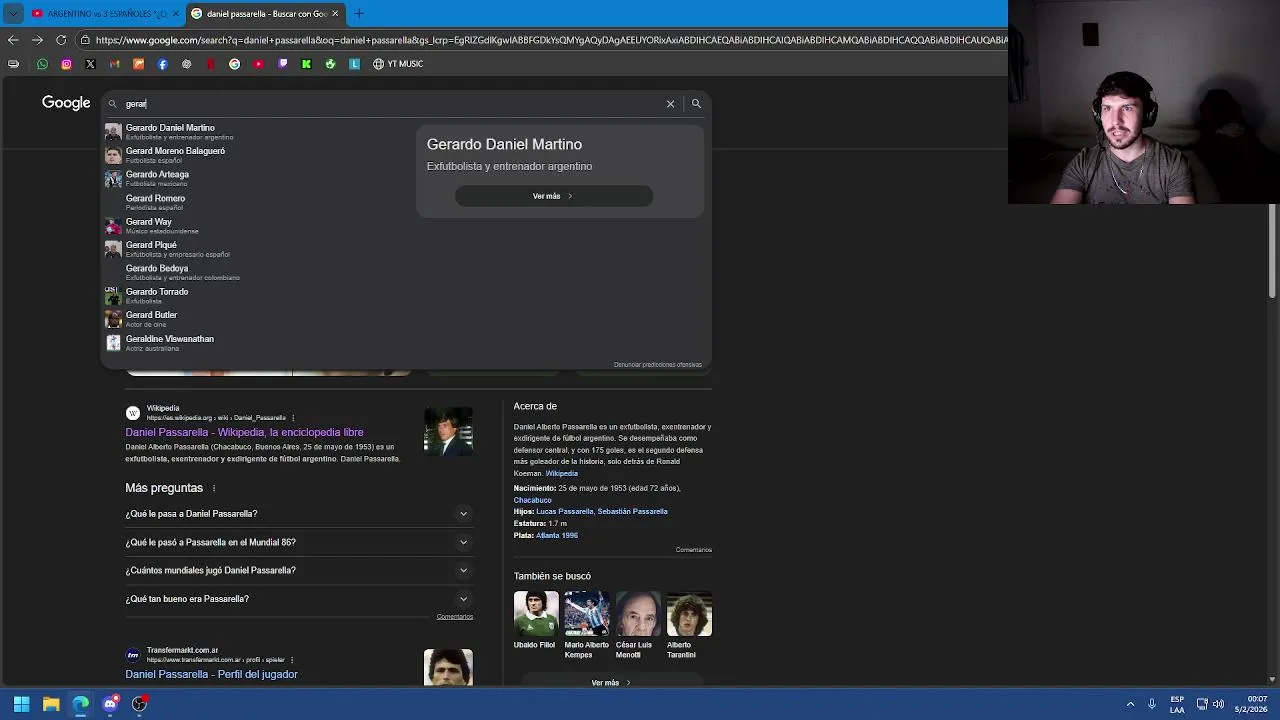Report offensive predictions link
Viewport: 1280px width, 720px height.
pyautogui.click(x=657, y=364)
